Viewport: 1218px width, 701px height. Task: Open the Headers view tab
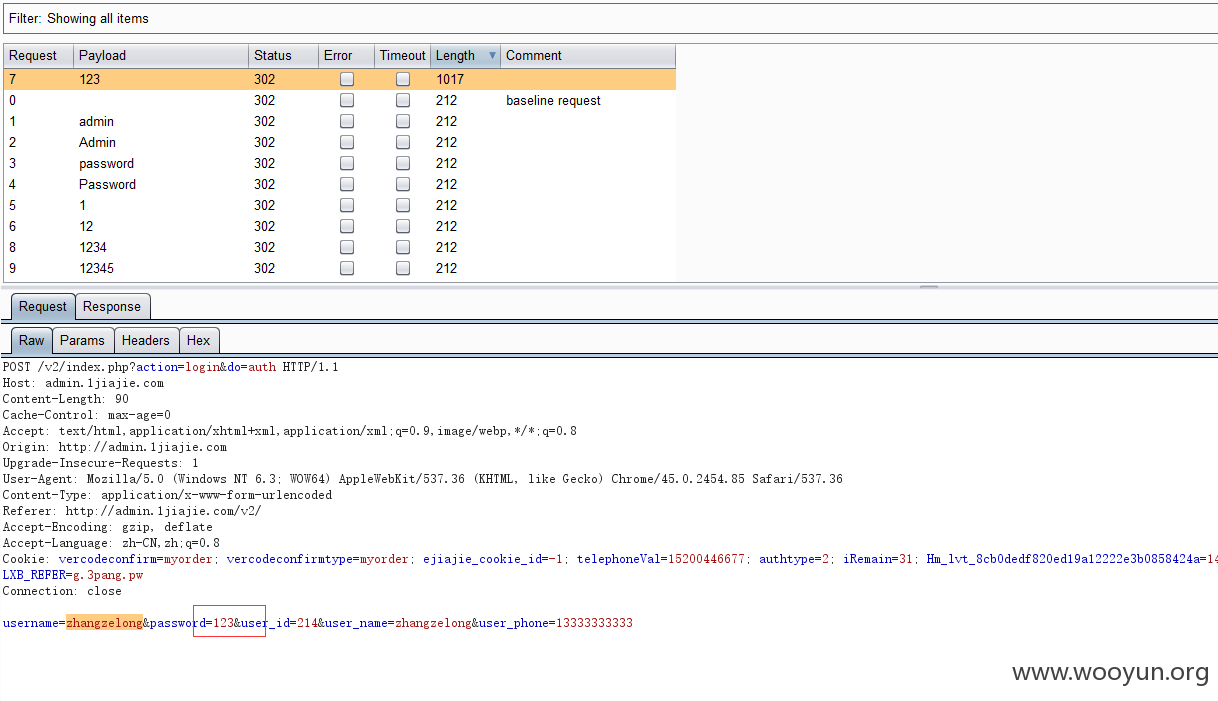[x=146, y=341]
